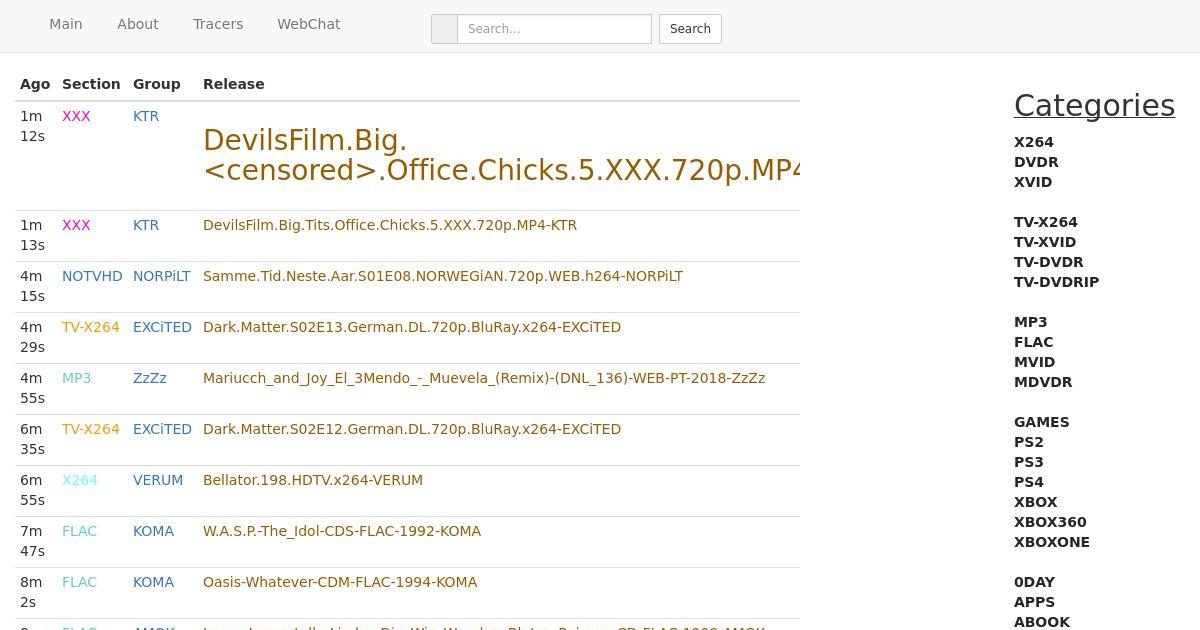Select MP3 section in Mariucch row
Viewport: 1200px width, 630px height.
click(x=76, y=378)
